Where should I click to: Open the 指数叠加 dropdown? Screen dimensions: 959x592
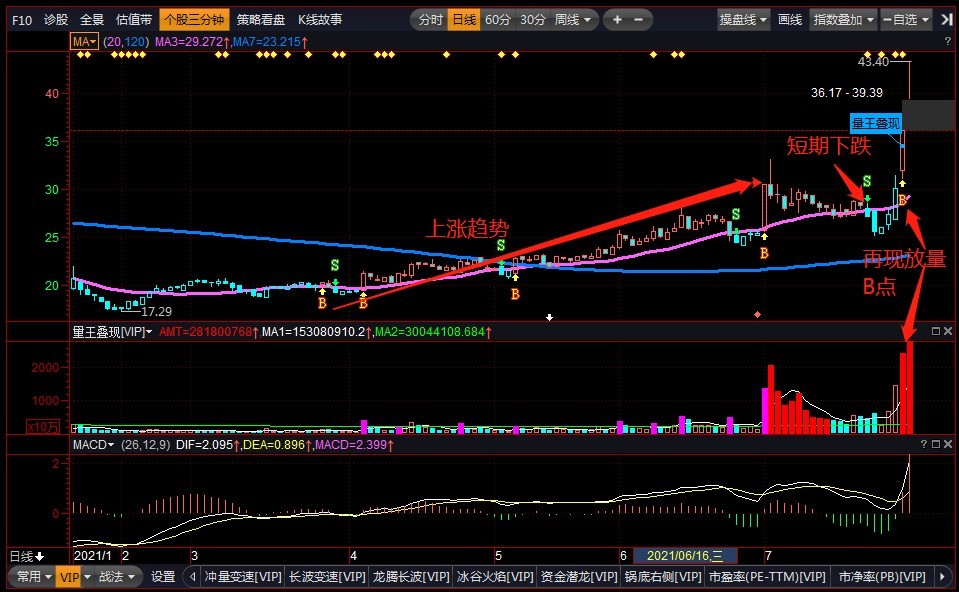pos(843,19)
